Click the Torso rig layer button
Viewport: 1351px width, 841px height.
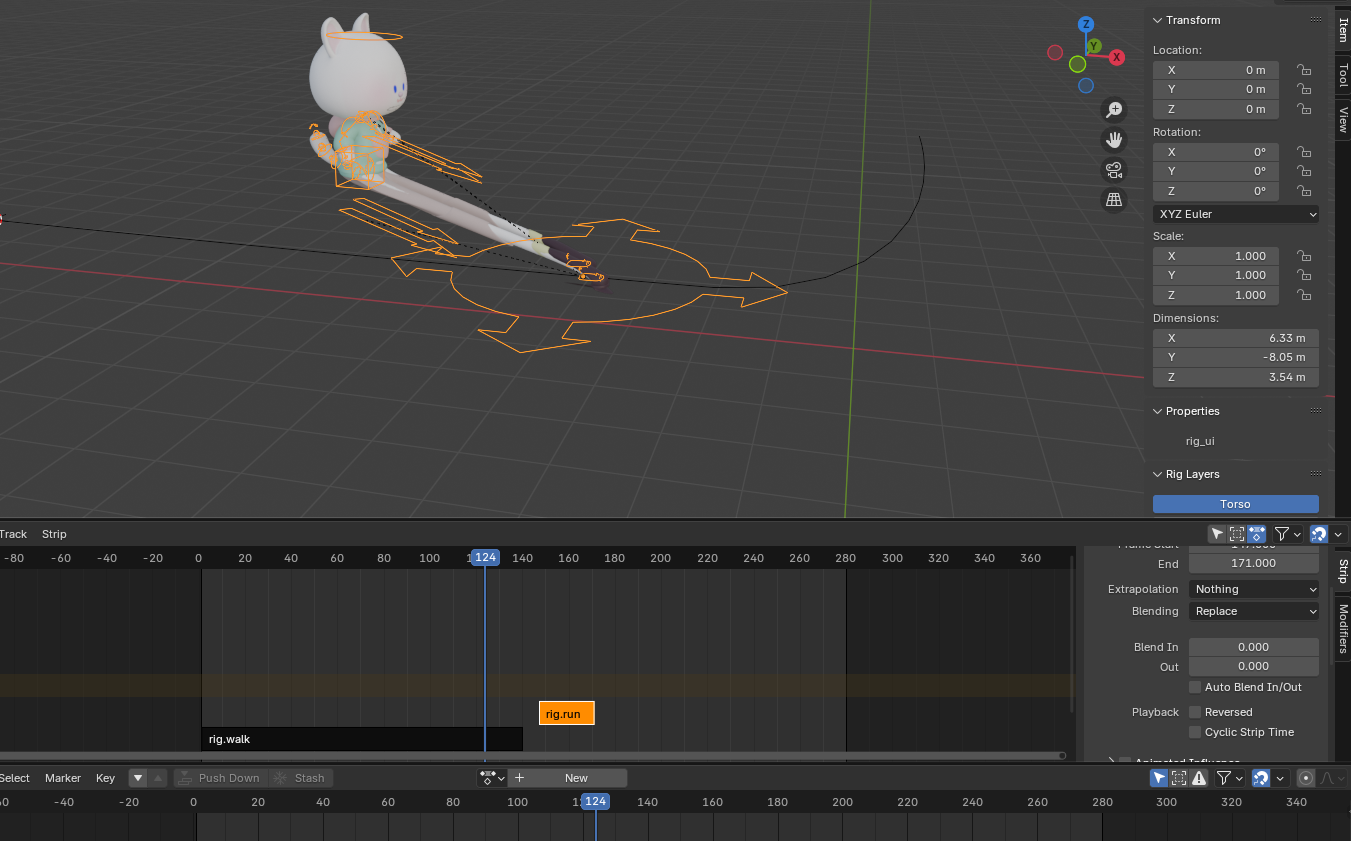pyautogui.click(x=1236, y=504)
